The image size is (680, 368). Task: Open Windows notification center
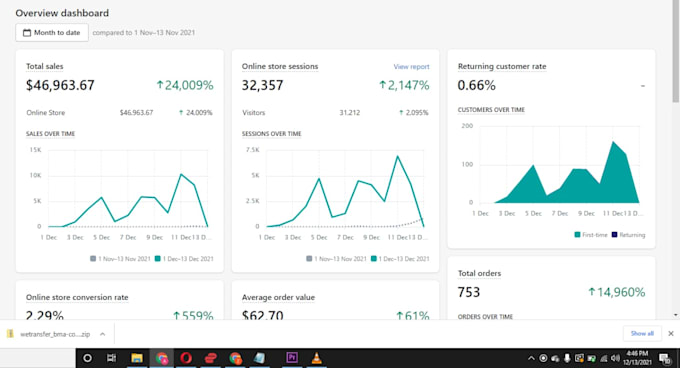click(x=664, y=358)
